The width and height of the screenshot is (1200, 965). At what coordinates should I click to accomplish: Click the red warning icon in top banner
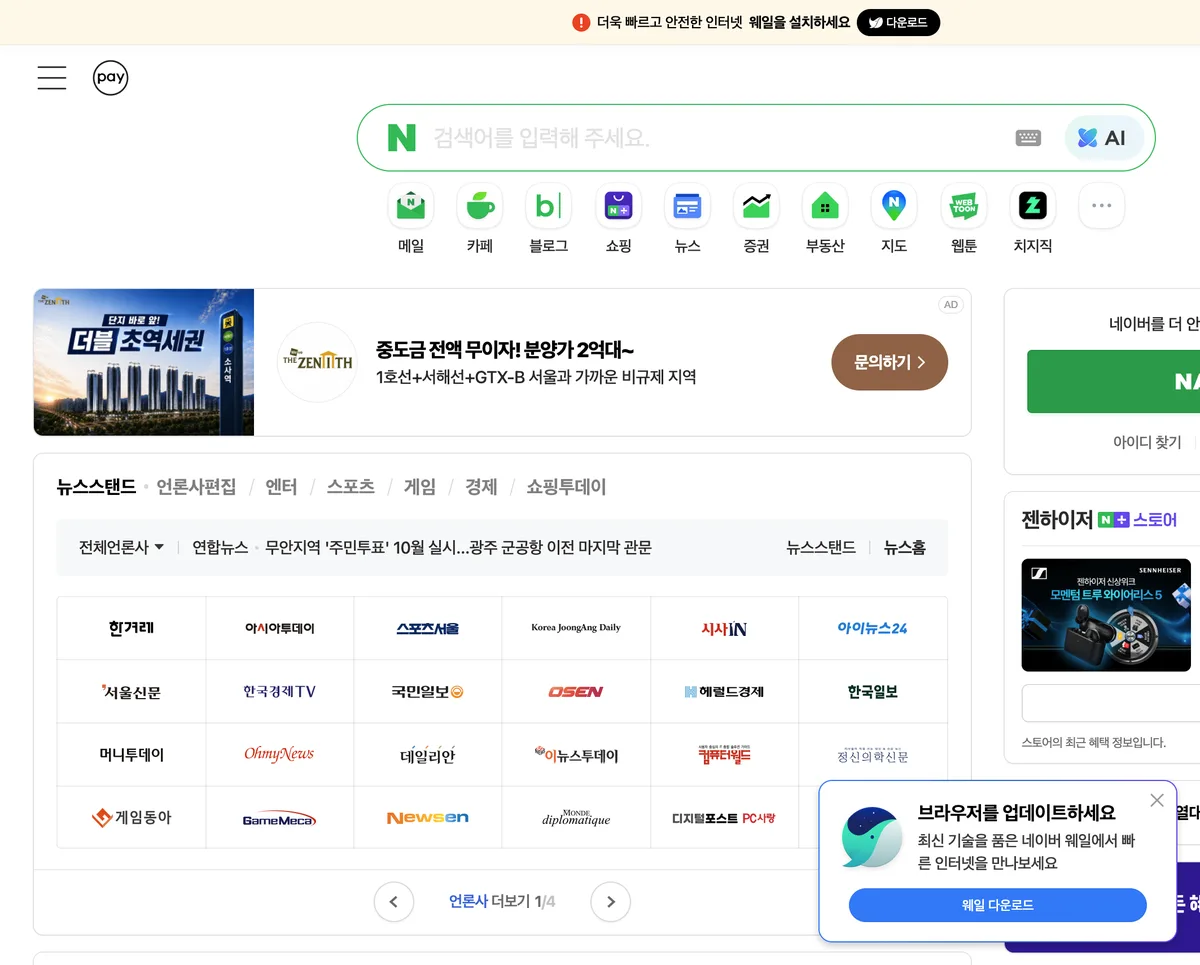581,22
